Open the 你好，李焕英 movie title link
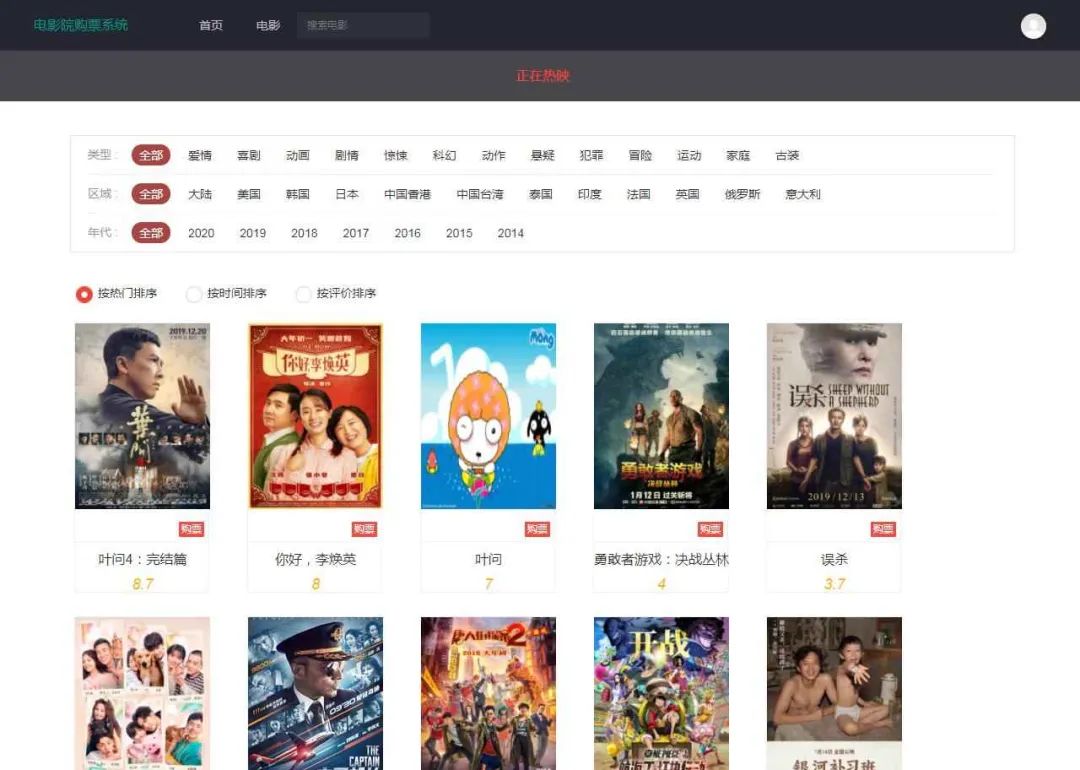The image size is (1080, 770). click(x=315, y=561)
